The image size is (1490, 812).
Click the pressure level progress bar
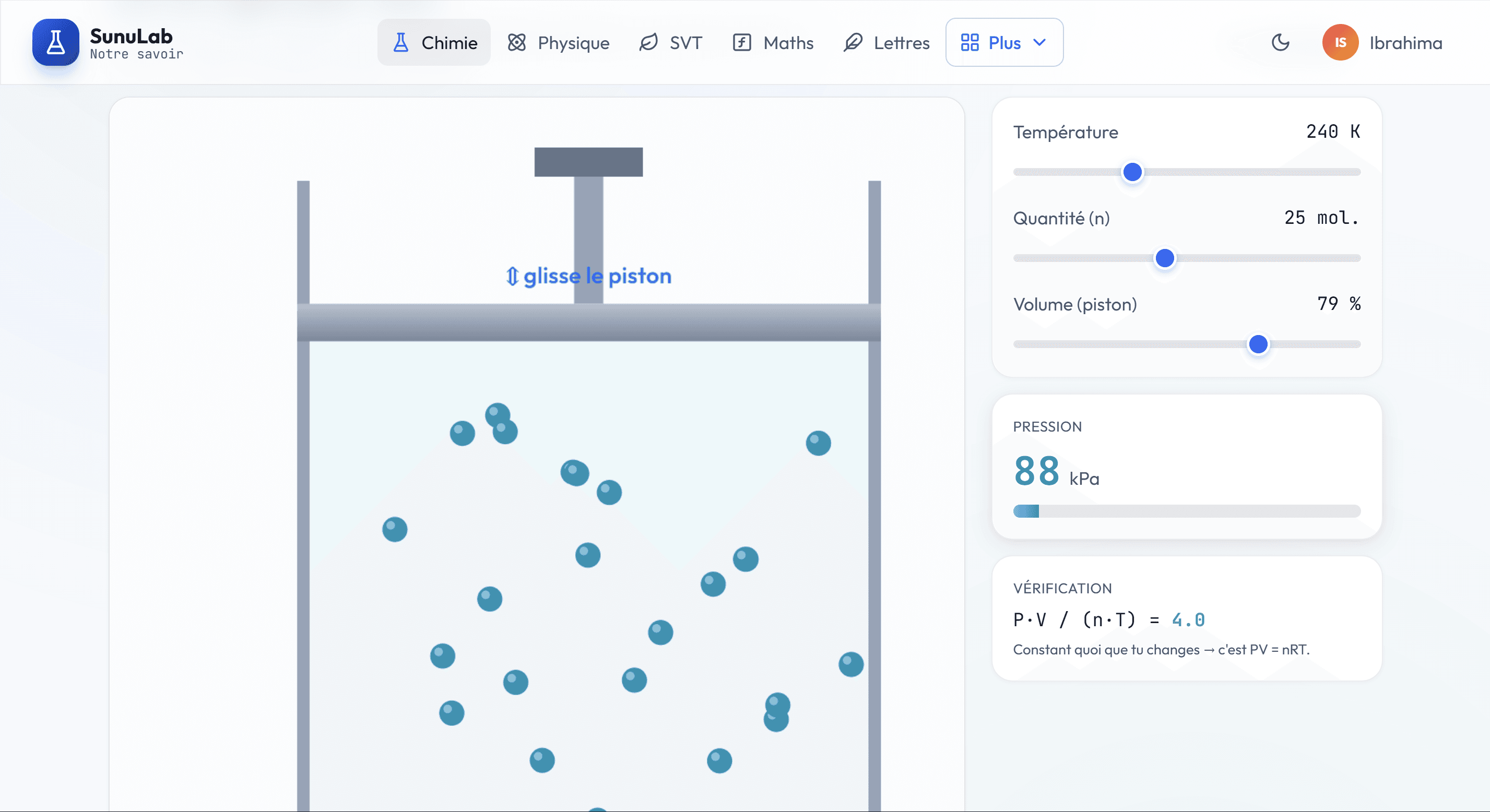pyautogui.click(x=1186, y=511)
